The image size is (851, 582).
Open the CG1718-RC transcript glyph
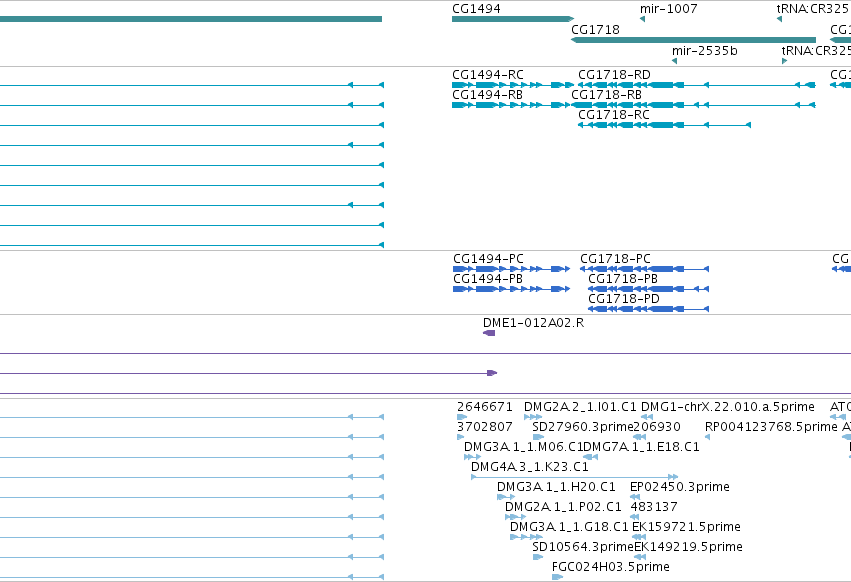point(664,125)
